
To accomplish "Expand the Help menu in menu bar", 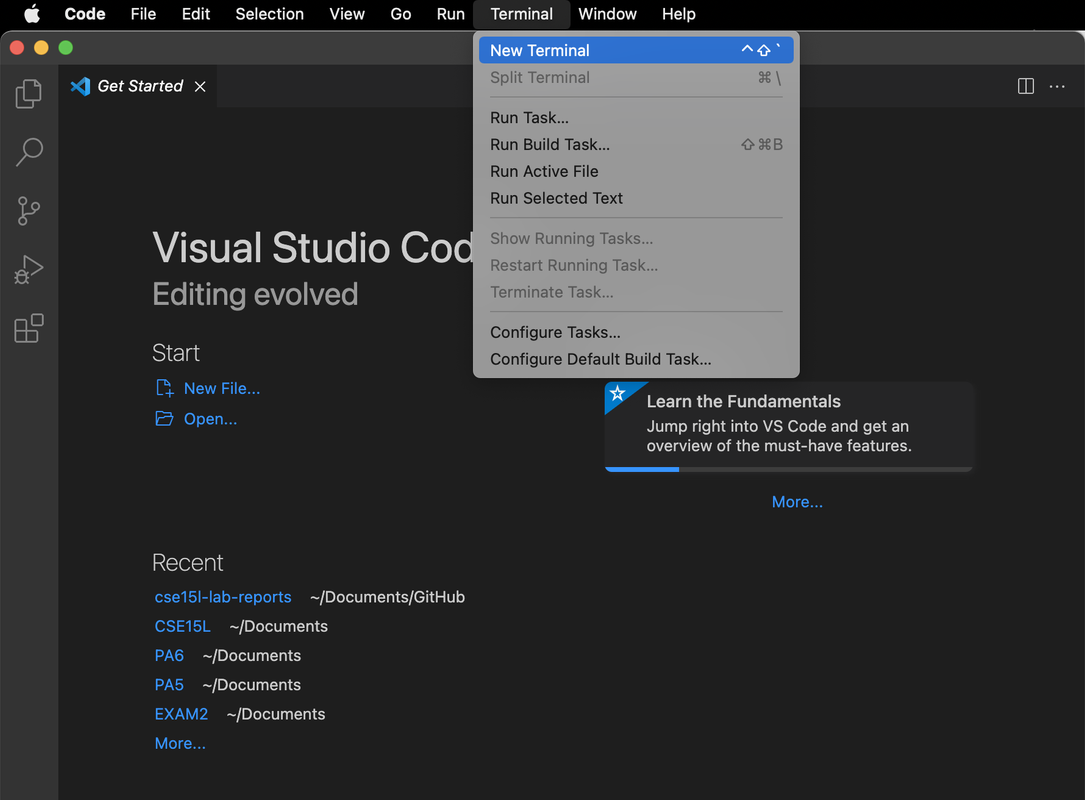I will point(678,14).
